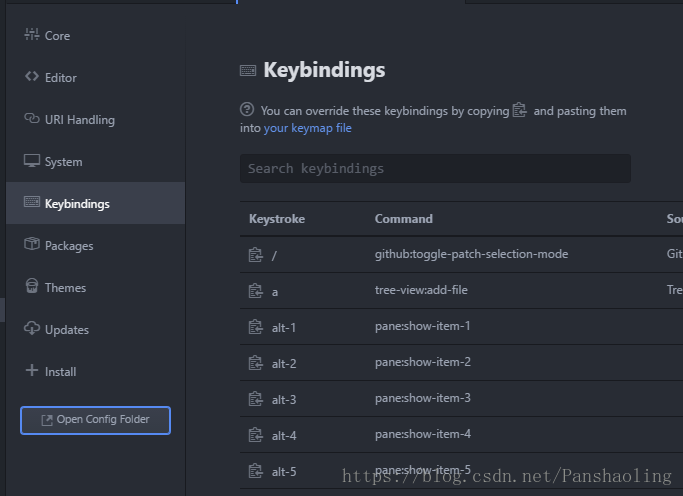The width and height of the screenshot is (683, 496).
Task: Copy the alt-5 keybinding
Action: [x=255, y=470]
